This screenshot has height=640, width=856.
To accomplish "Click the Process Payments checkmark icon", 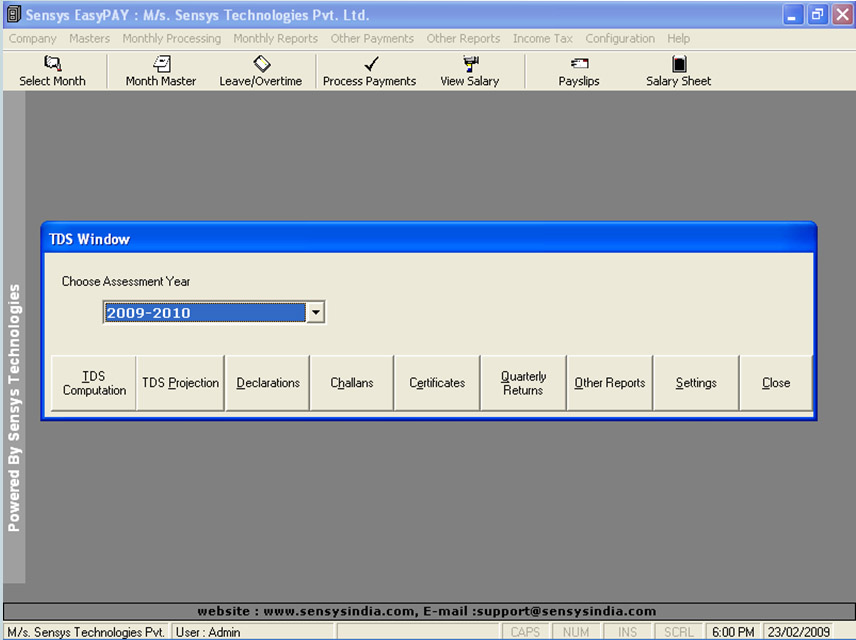I will [371, 64].
